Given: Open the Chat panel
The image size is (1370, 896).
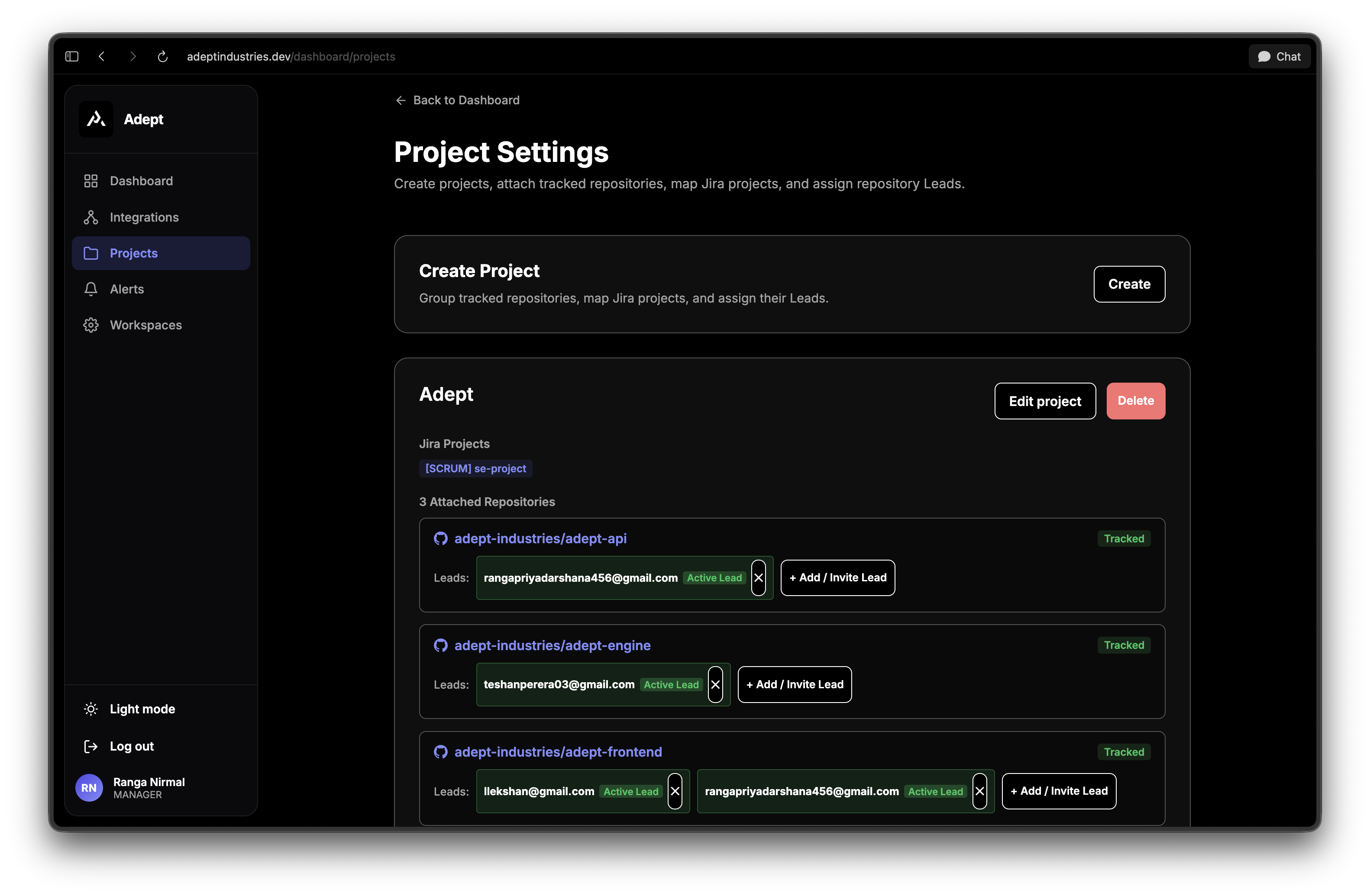Looking at the screenshot, I should [x=1279, y=56].
